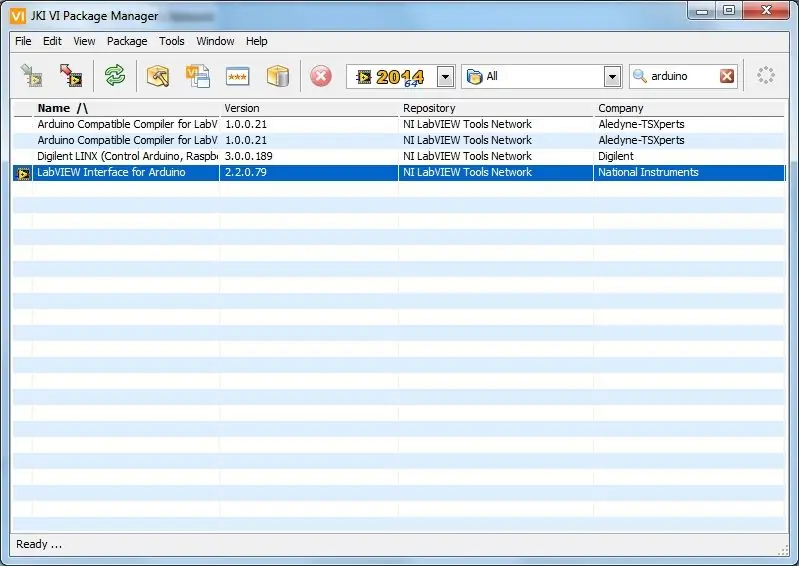The width and height of the screenshot is (799, 566).
Task: Expand the All repository filter dropdown arrow
Action: pos(612,76)
